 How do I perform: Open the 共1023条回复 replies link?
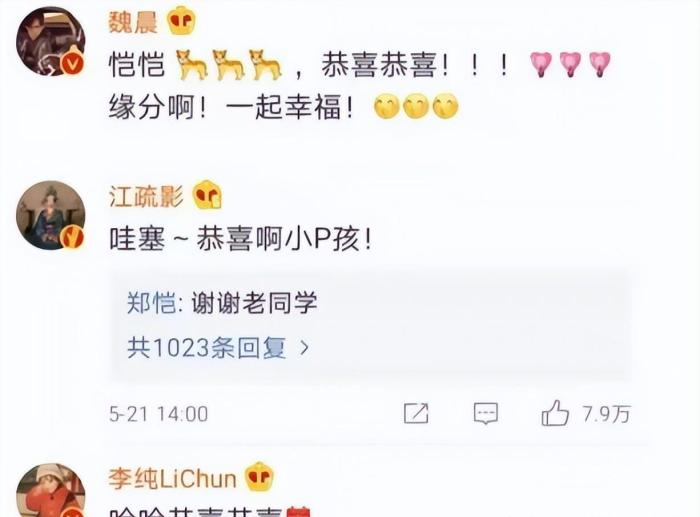coord(207,347)
